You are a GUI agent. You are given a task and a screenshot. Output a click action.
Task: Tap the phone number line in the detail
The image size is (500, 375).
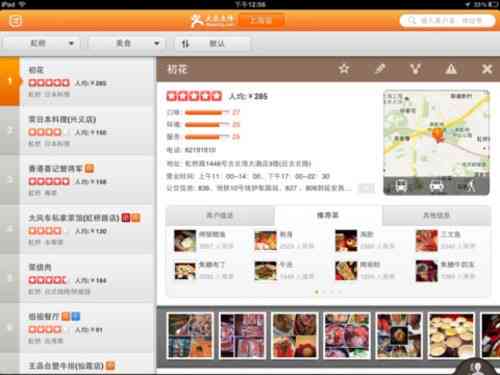coord(191,150)
